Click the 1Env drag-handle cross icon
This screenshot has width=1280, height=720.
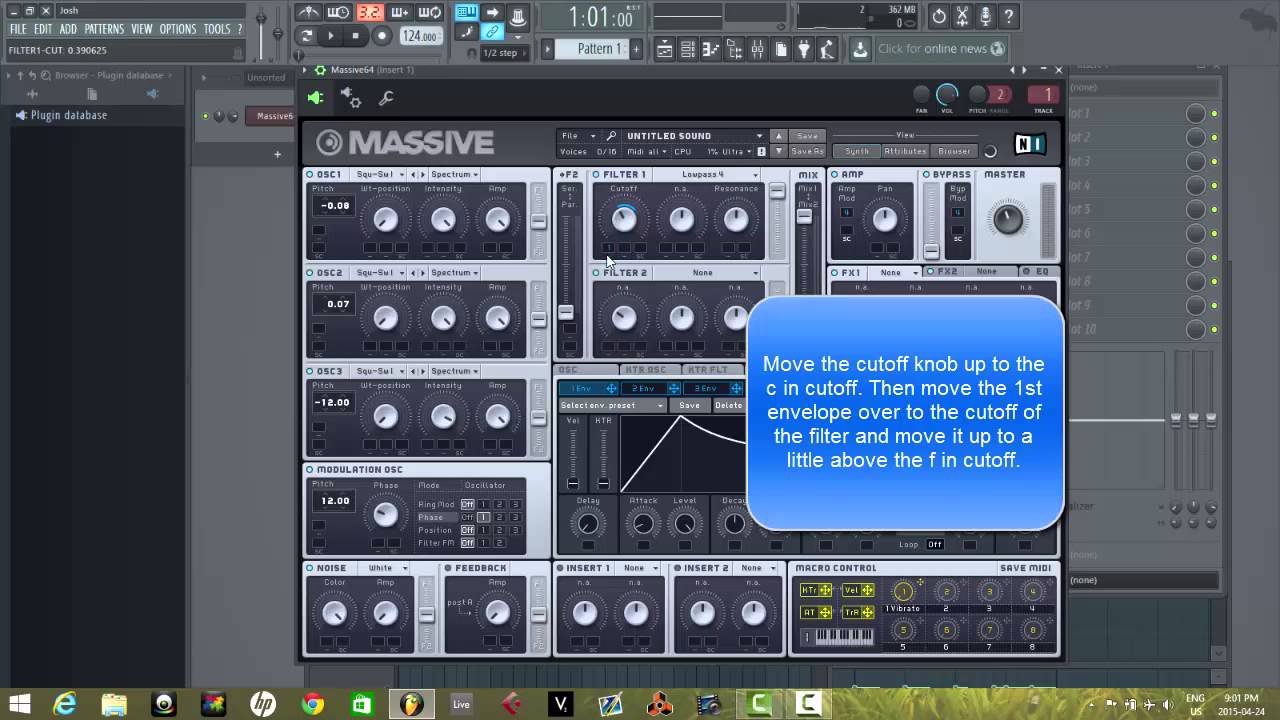[611, 388]
